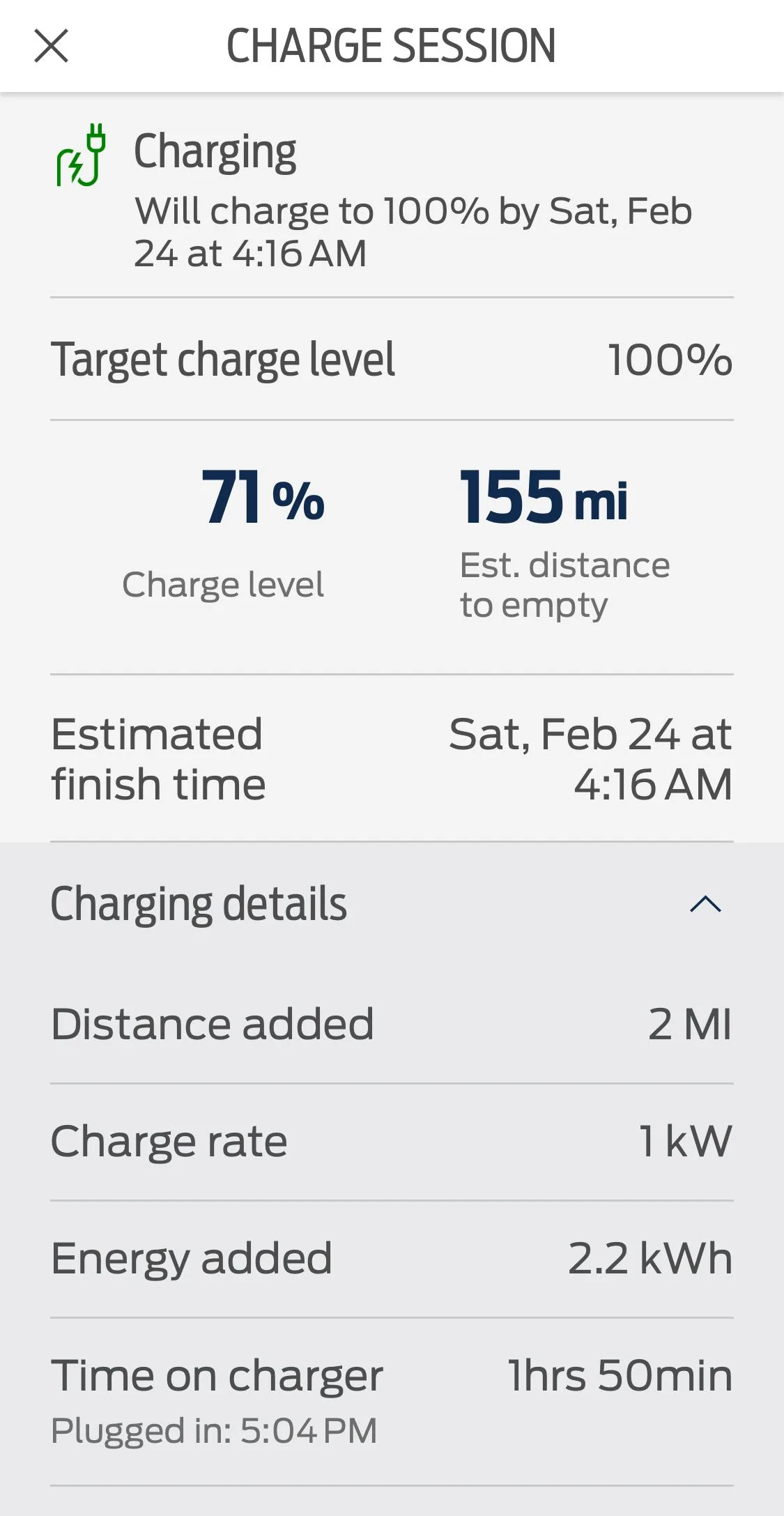Close the Charge Session screen
Image resolution: width=784 pixels, height=1516 pixels.
[52, 46]
